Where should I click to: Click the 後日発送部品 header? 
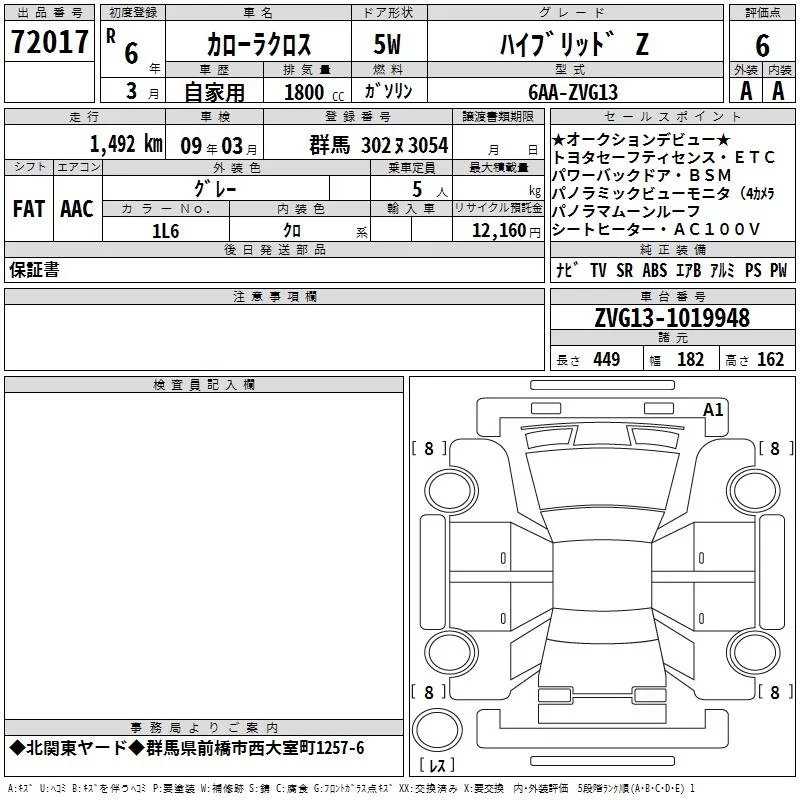(x=274, y=249)
